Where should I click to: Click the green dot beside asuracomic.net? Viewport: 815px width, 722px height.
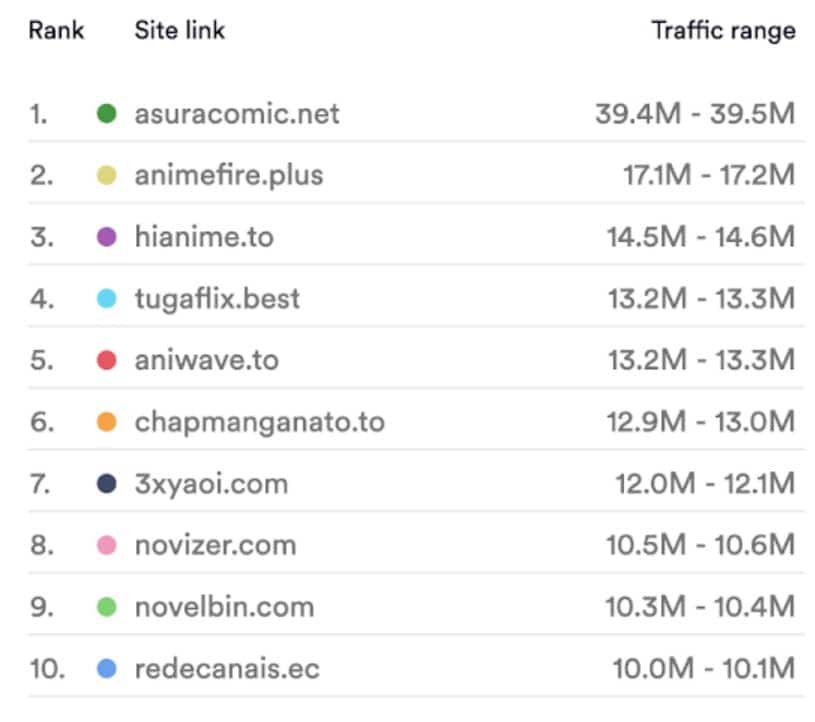click(107, 113)
